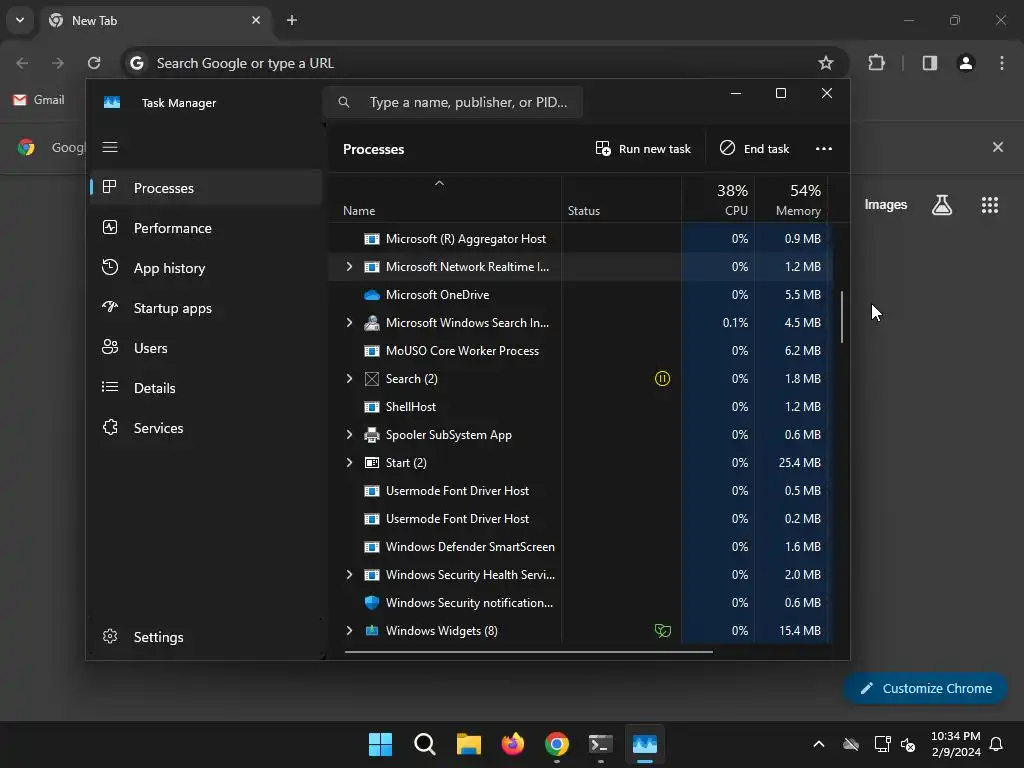Open the Task Manager hamburger navigation menu
This screenshot has height=768, width=1024.
(x=110, y=147)
